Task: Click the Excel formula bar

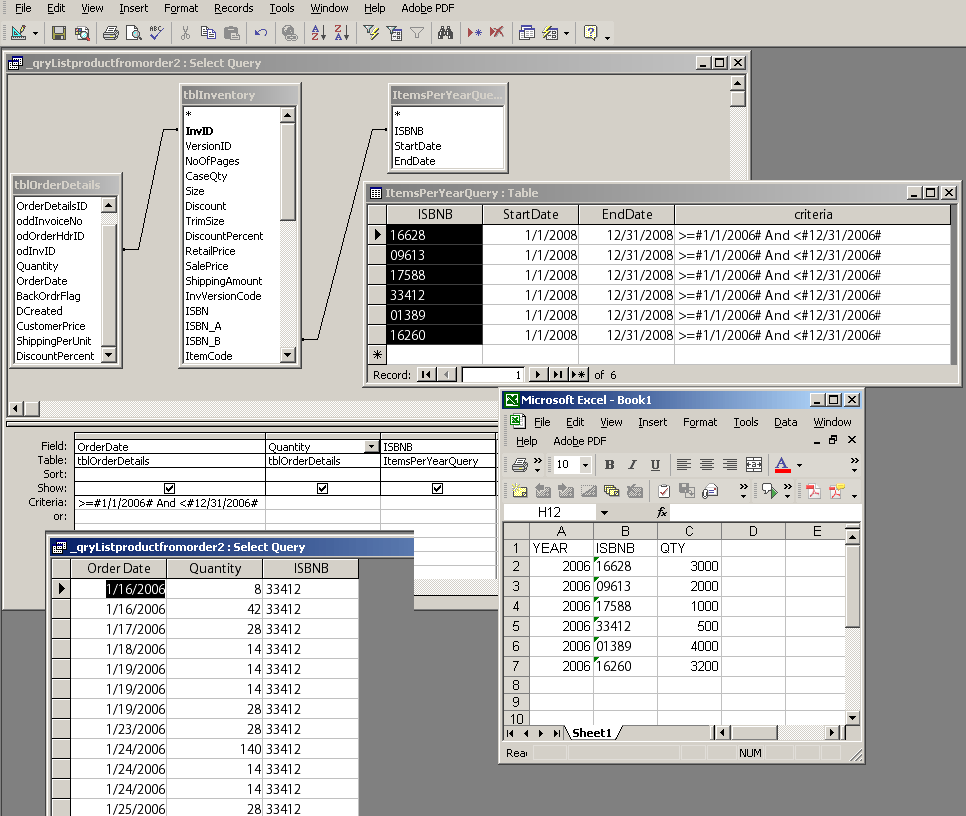Action: [765, 512]
